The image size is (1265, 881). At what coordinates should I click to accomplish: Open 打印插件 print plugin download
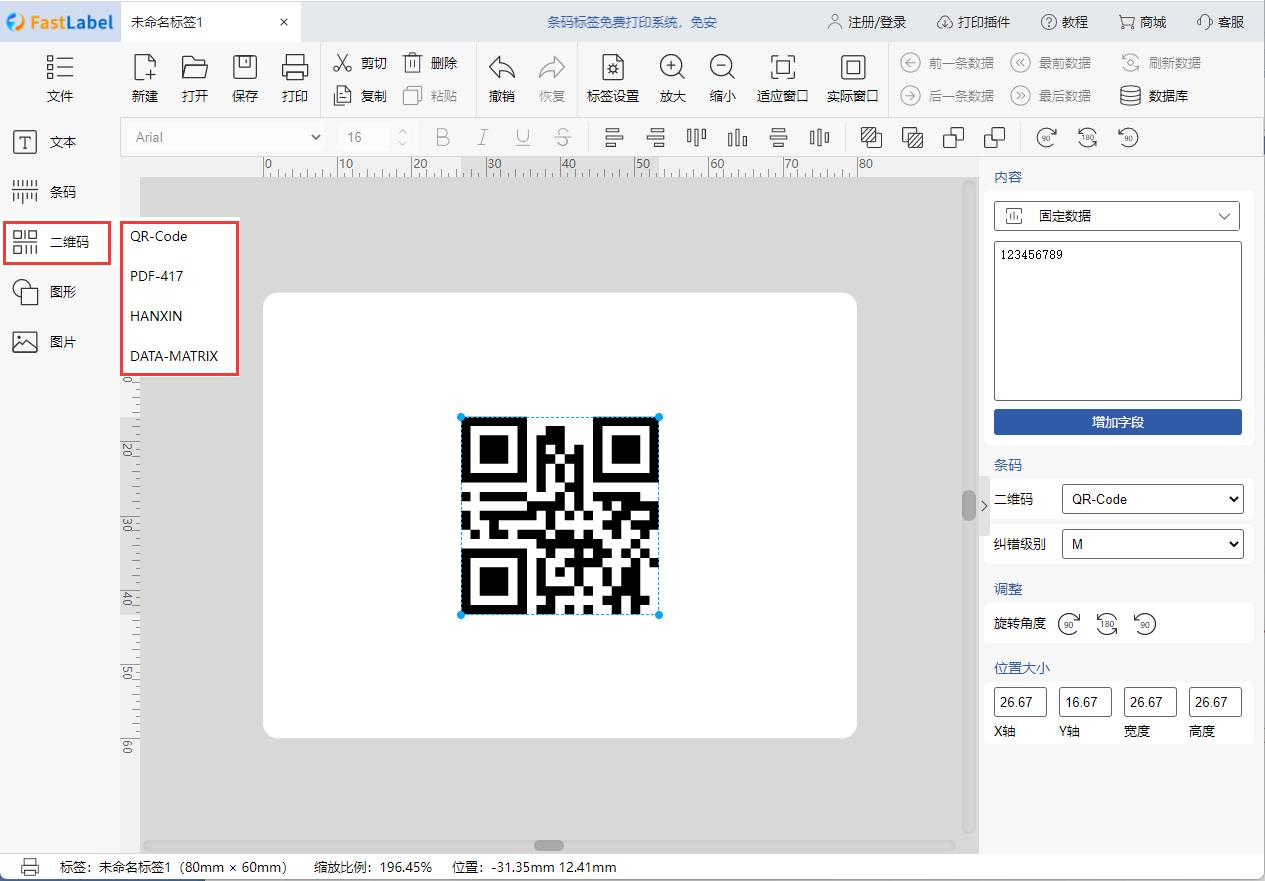[973, 22]
